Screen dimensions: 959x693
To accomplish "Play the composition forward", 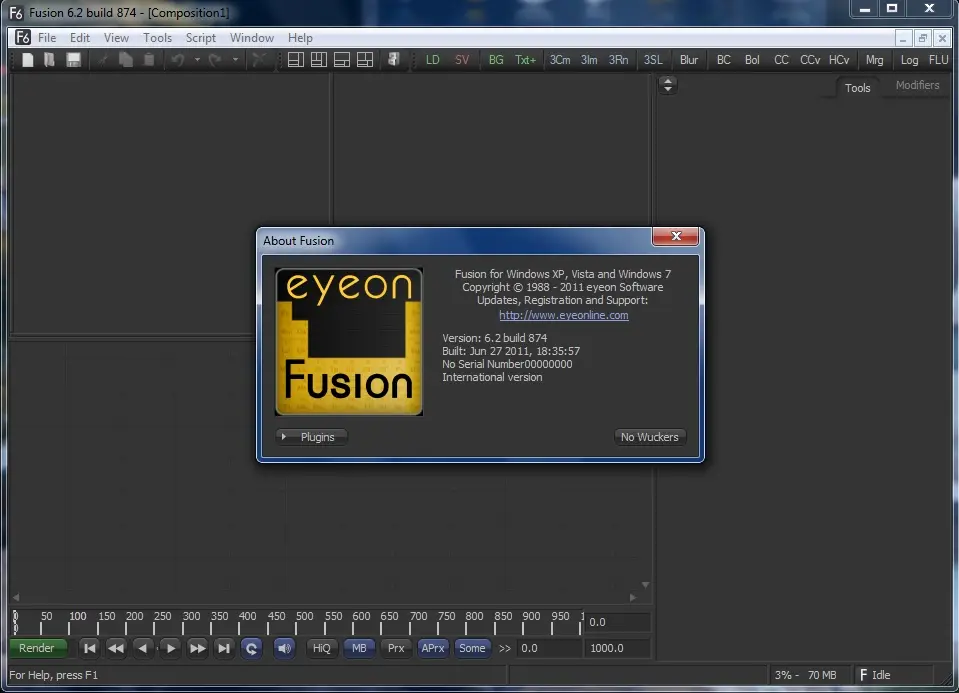I will 171,648.
